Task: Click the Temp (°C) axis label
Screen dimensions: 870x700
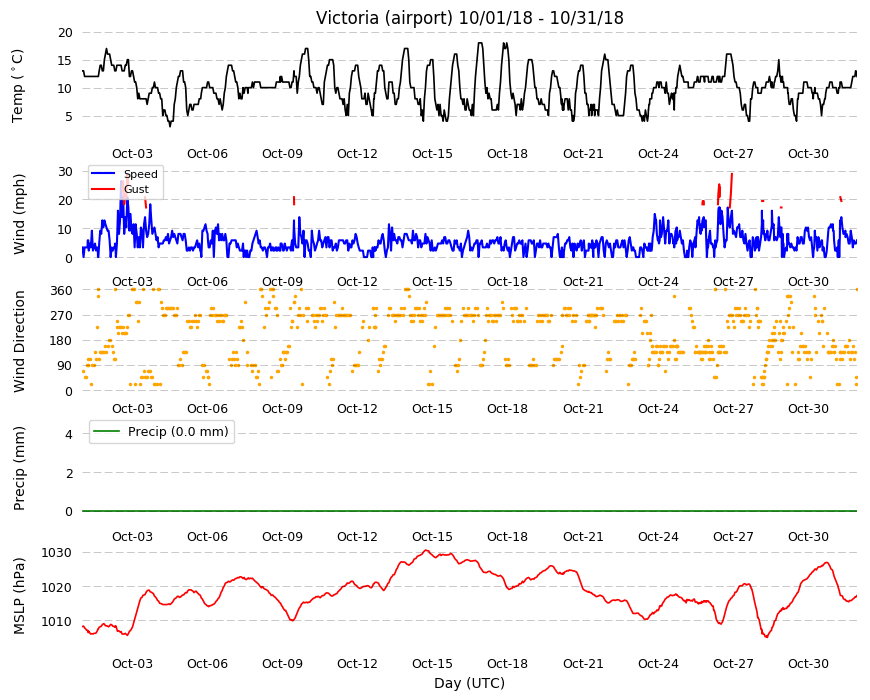Action: click(x=18, y=86)
